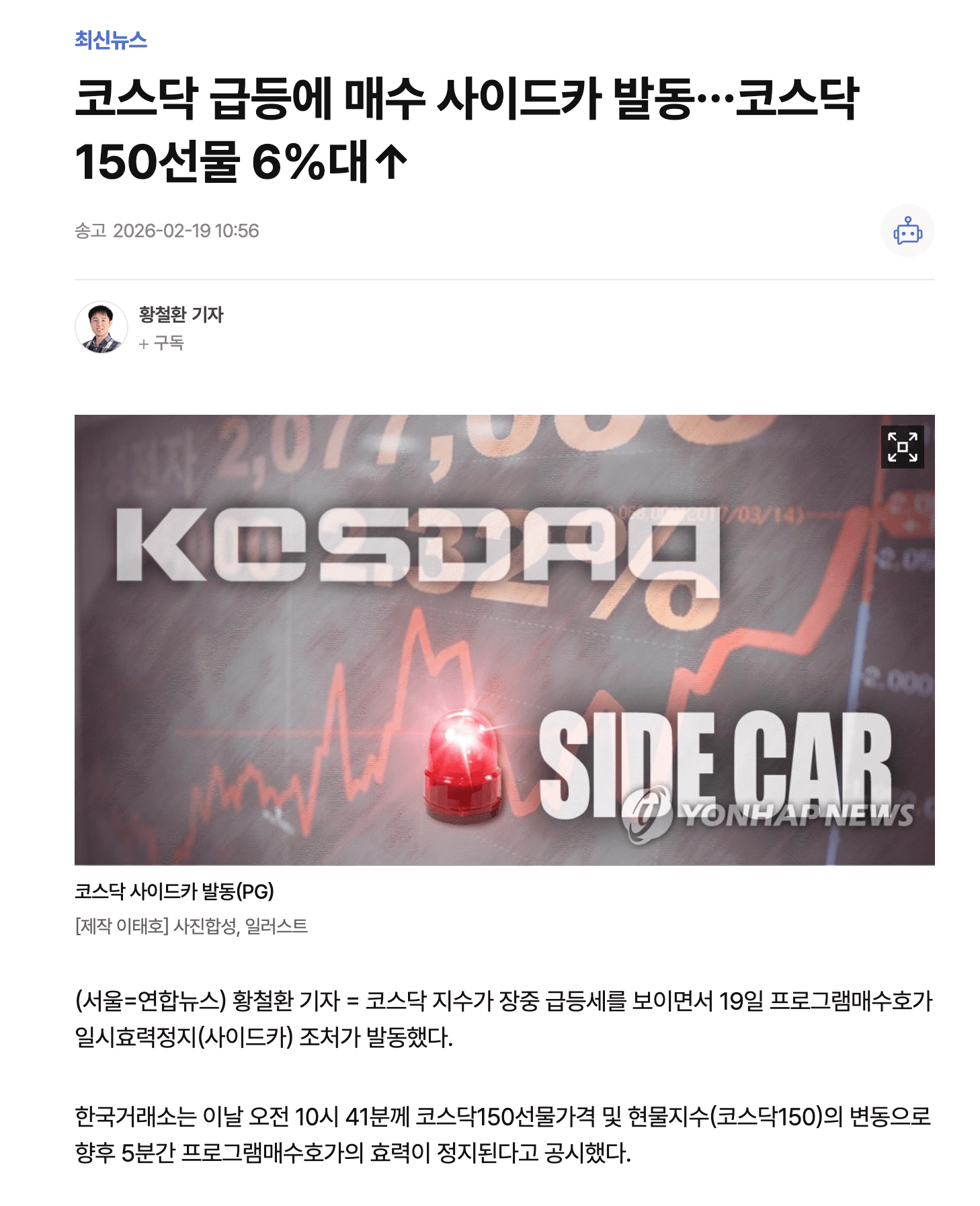Click the plus sign beside 구독
The image size is (980, 1206).
click(x=143, y=344)
